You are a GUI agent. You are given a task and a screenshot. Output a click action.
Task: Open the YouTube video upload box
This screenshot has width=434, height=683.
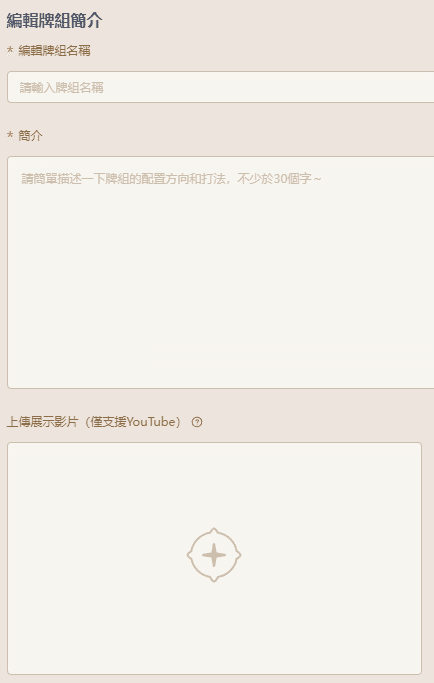(214, 559)
